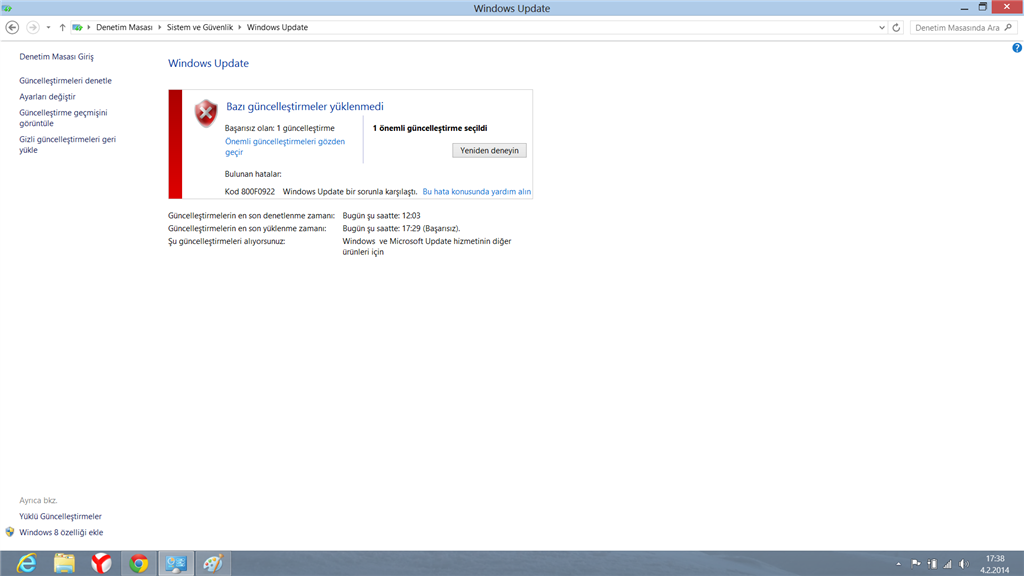This screenshot has height=576, width=1024.
Task: Review Önemli güncelleştirmeleri gözden geçir link
Action: coord(285,147)
